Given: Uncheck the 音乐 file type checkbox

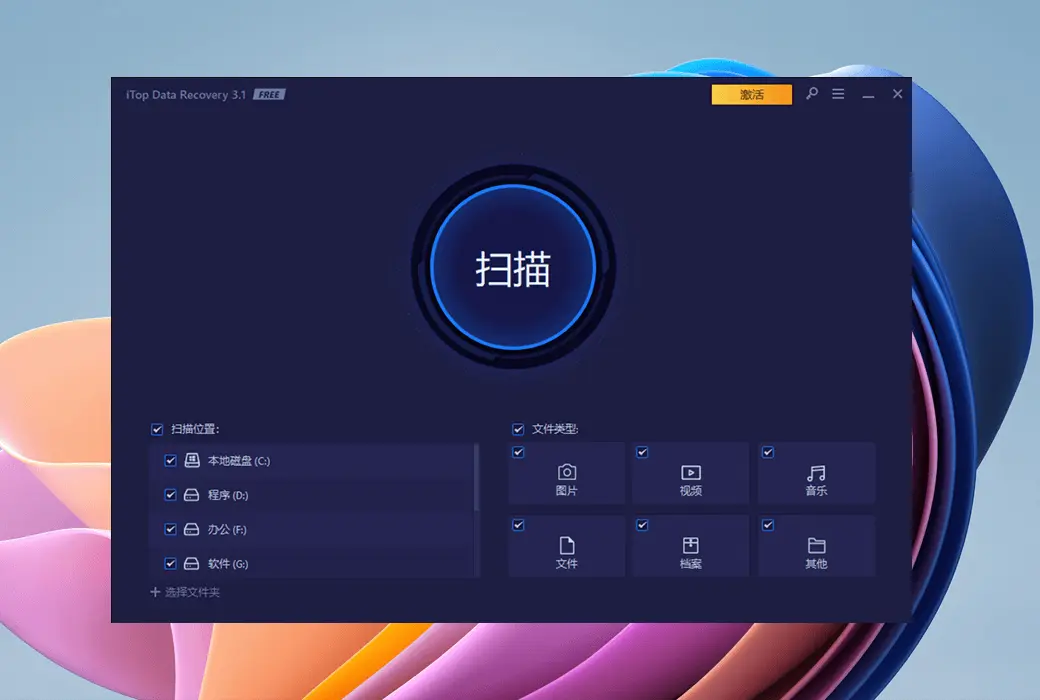Looking at the screenshot, I should tap(768, 453).
